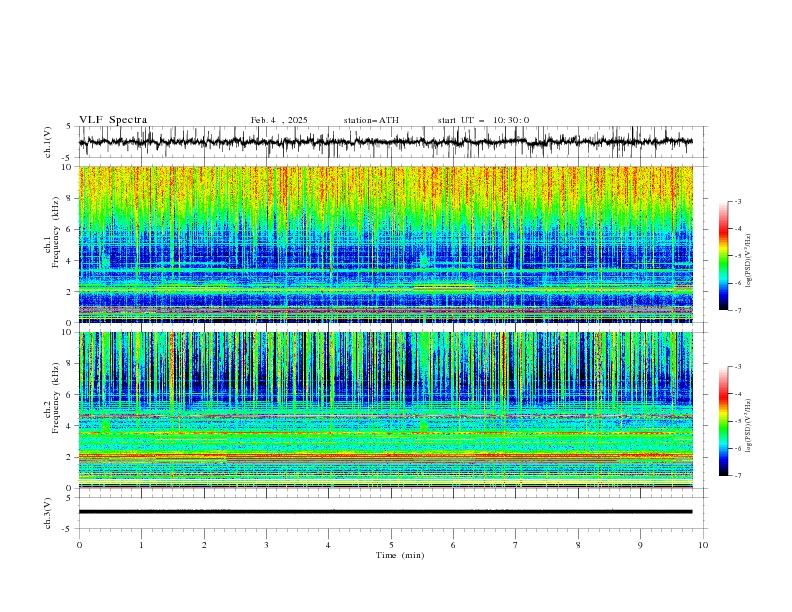Click the ch.1 frequency tick "2" kHz

point(70,292)
